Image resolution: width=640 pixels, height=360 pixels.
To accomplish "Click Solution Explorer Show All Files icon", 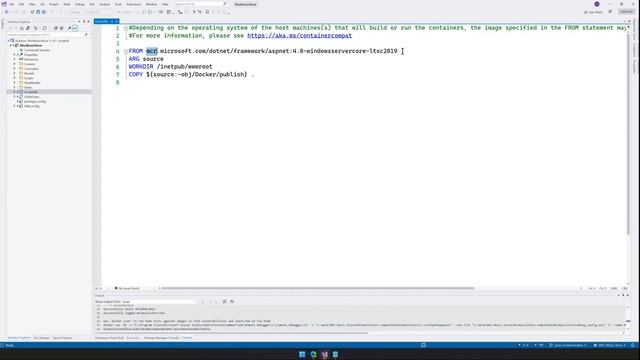I will tap(61, 28).
